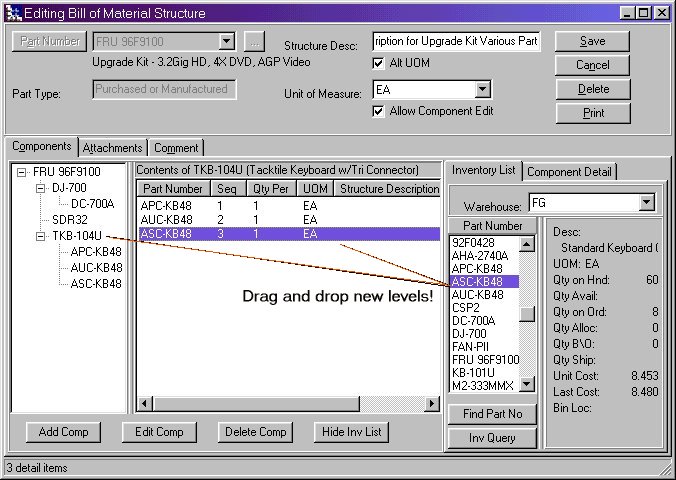Screen dimensions: 676x480
Task: Click the ellipsis browse button beside Part Number
Action: click(x=255, y=42)
